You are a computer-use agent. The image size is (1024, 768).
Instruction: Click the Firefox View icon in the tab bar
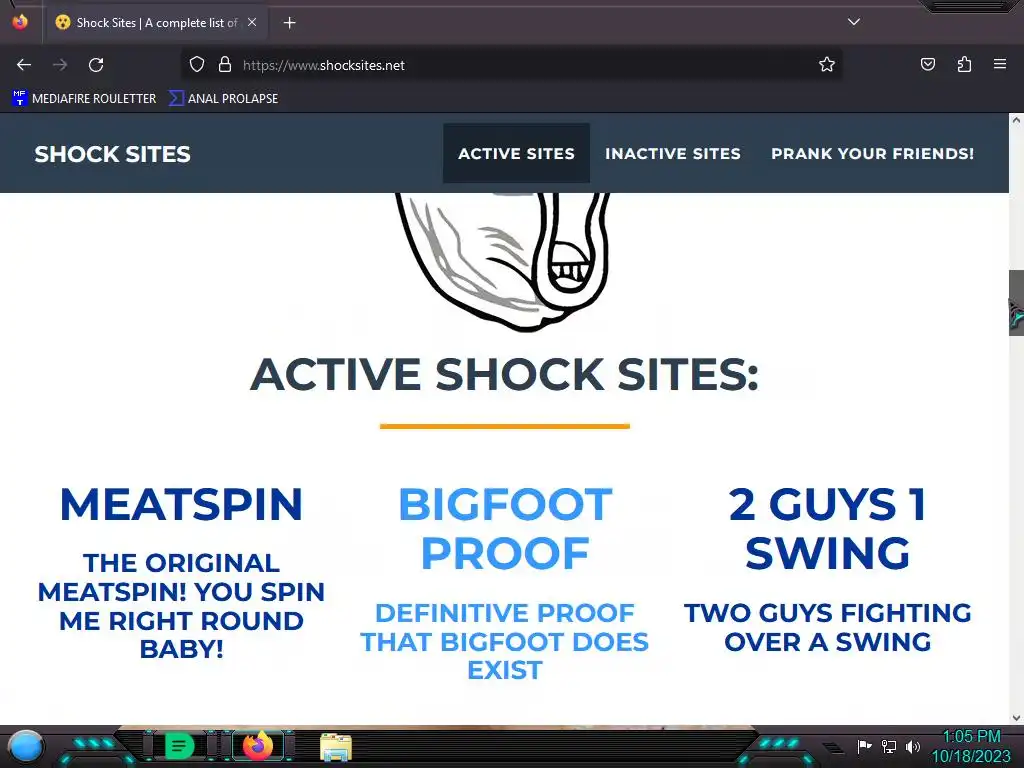tap(20, 22)
